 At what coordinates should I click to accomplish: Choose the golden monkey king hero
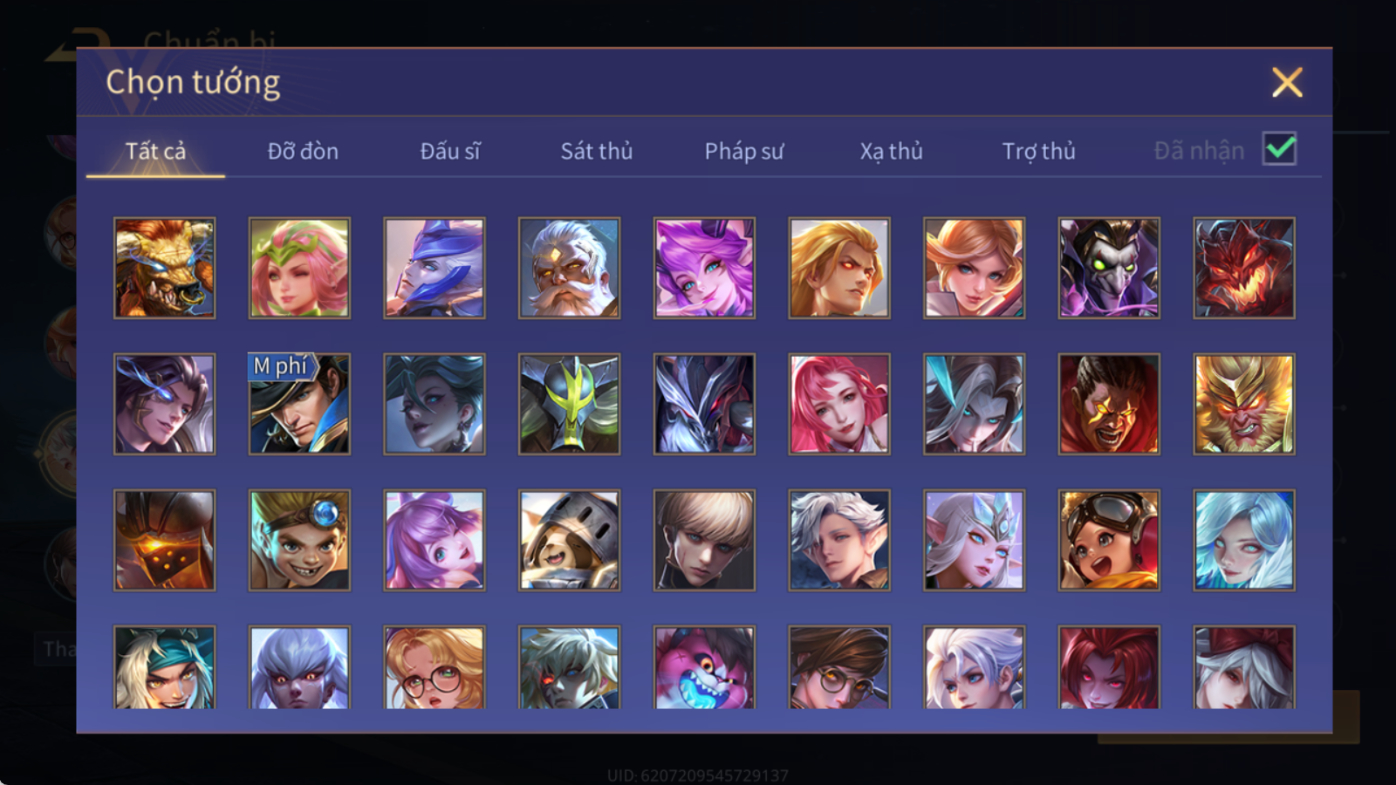1244,404
